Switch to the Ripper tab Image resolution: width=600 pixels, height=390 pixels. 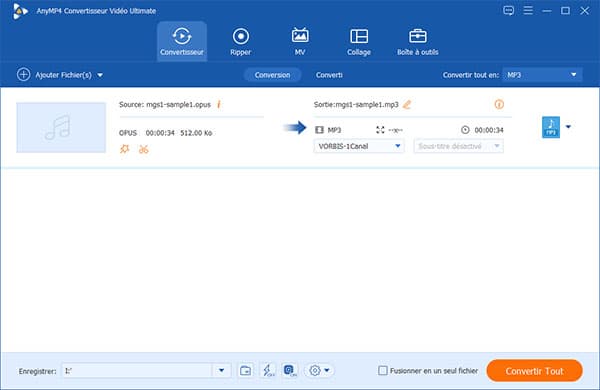click(241, 41)
